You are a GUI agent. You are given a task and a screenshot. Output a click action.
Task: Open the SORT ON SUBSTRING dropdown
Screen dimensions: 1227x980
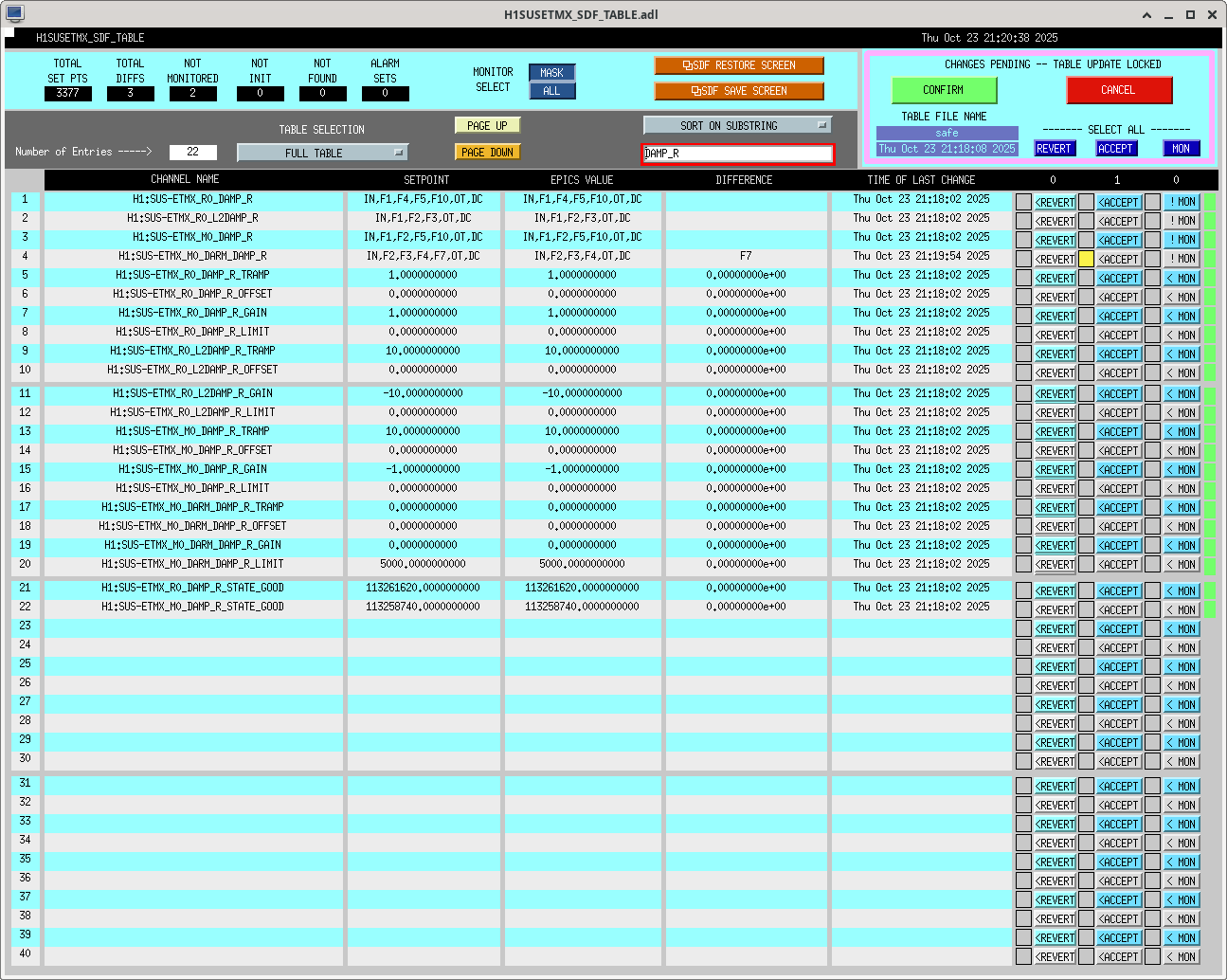[737, 125]
